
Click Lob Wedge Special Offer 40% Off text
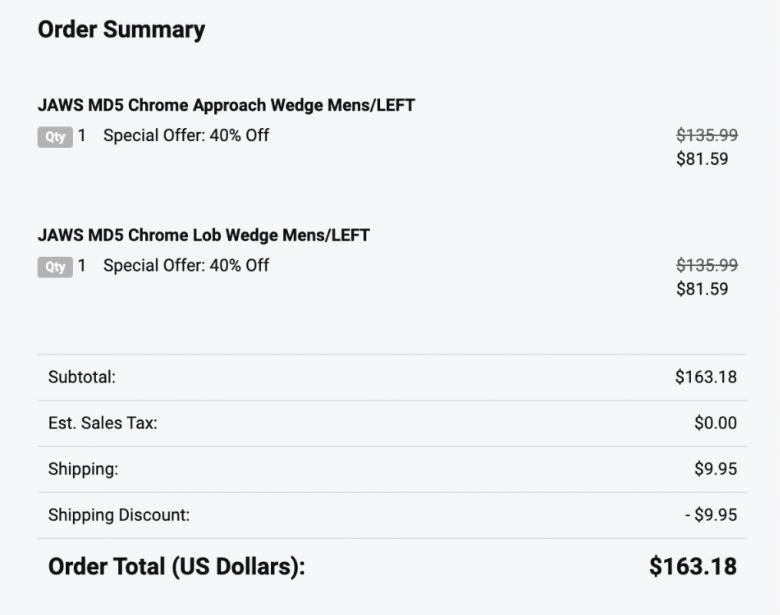(186, 265)
